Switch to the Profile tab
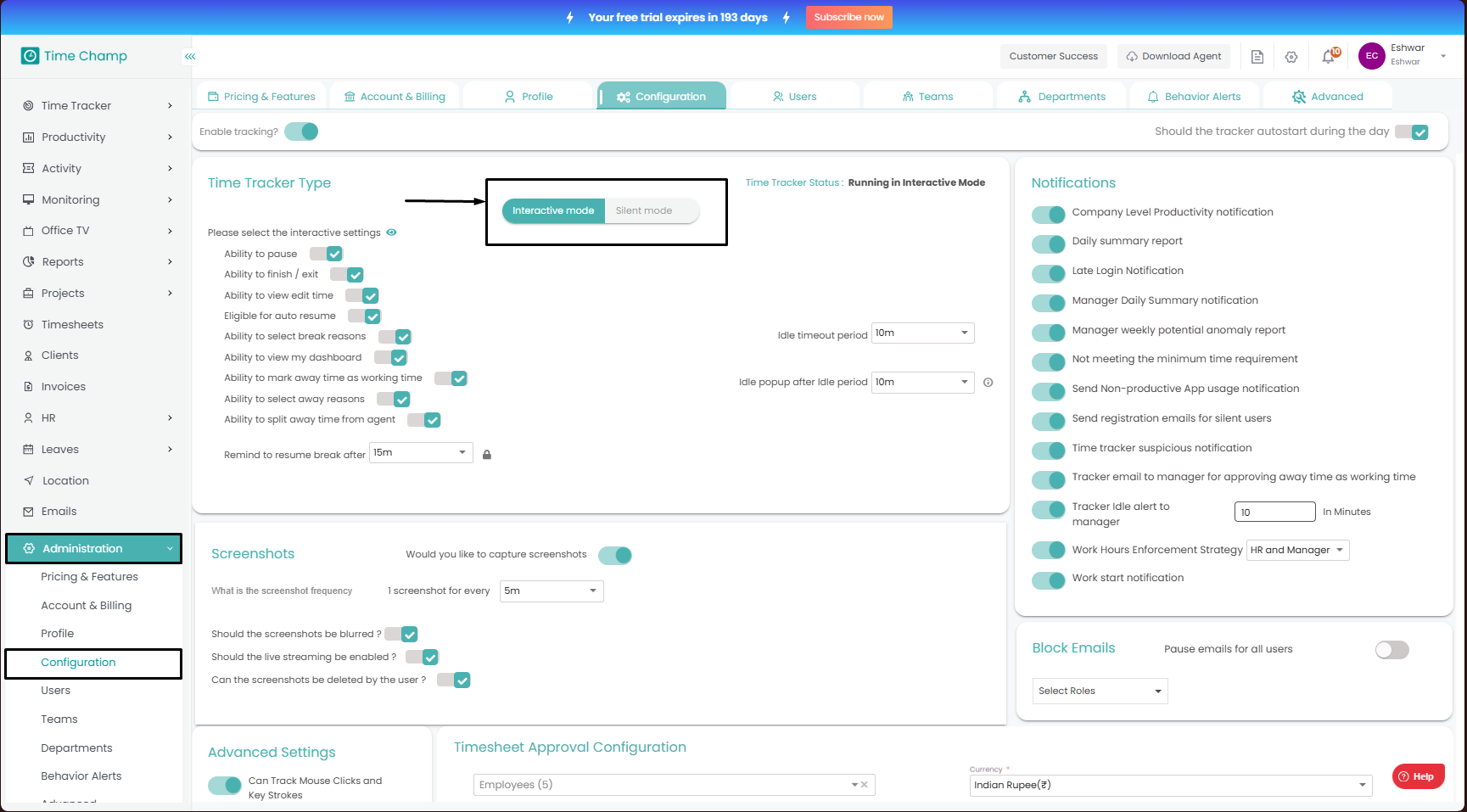The image size is (1467, 812). pos(529,97)
